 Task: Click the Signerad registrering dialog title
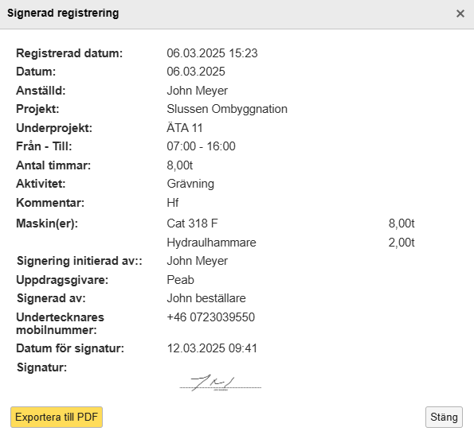63,13
